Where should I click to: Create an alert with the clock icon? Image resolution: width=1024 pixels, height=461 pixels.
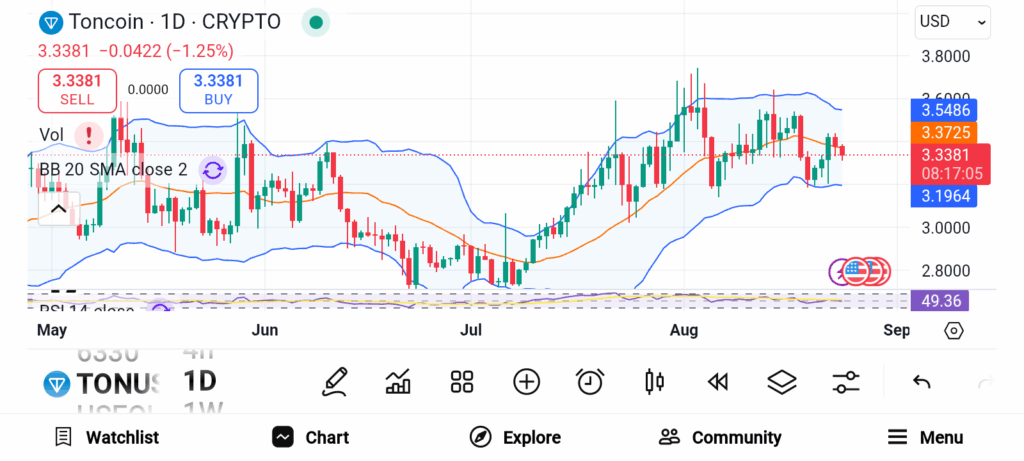point(590,381)
